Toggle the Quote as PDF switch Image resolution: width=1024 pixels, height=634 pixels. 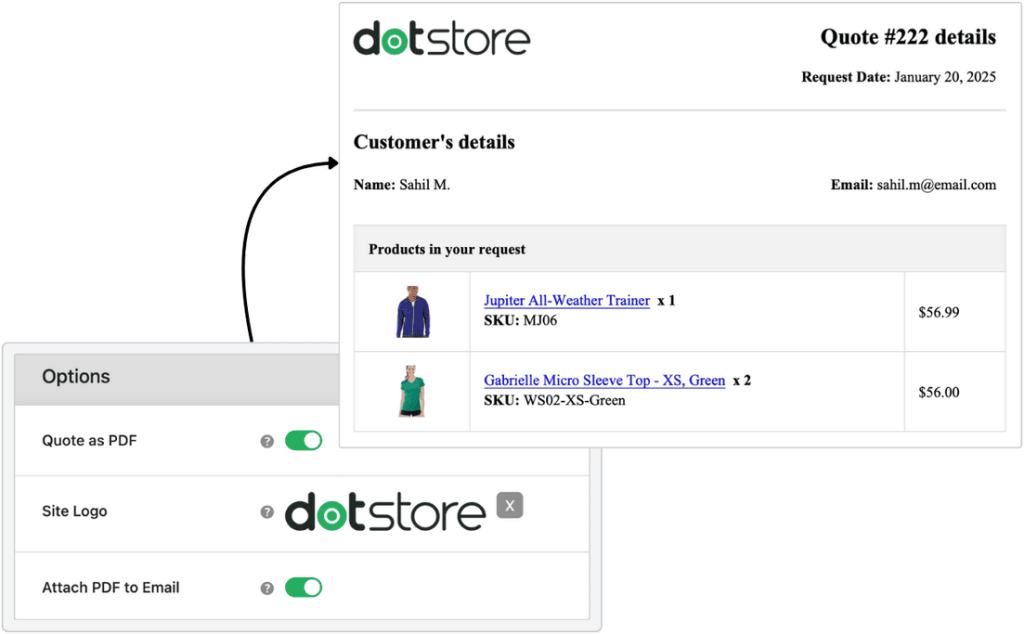(x=303, y=441)
